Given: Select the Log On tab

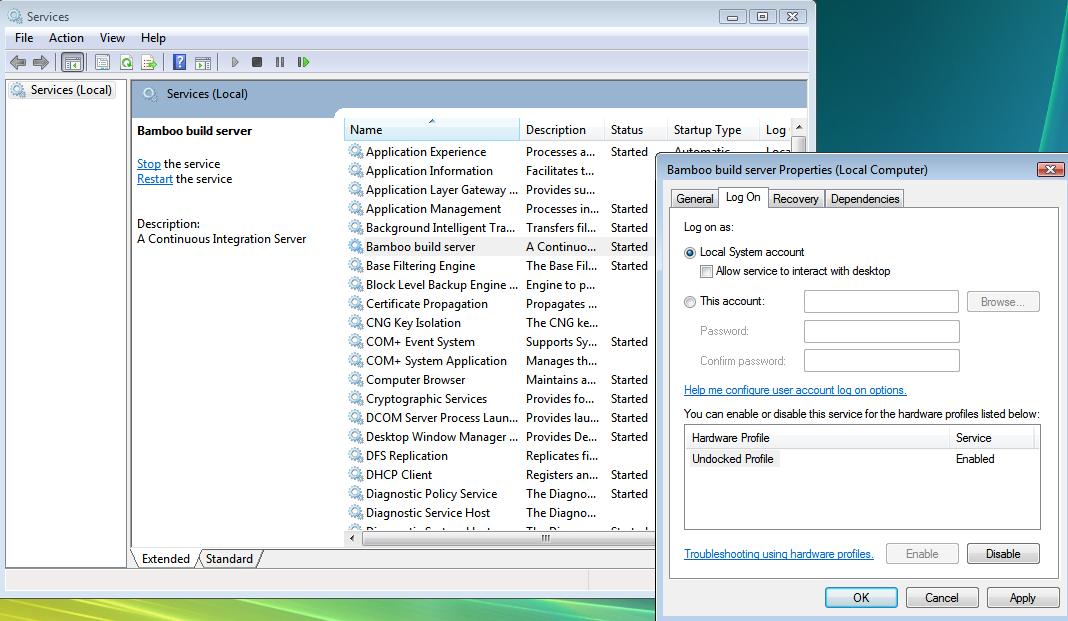Looking at the screenshot, I should tap(743, 197).
